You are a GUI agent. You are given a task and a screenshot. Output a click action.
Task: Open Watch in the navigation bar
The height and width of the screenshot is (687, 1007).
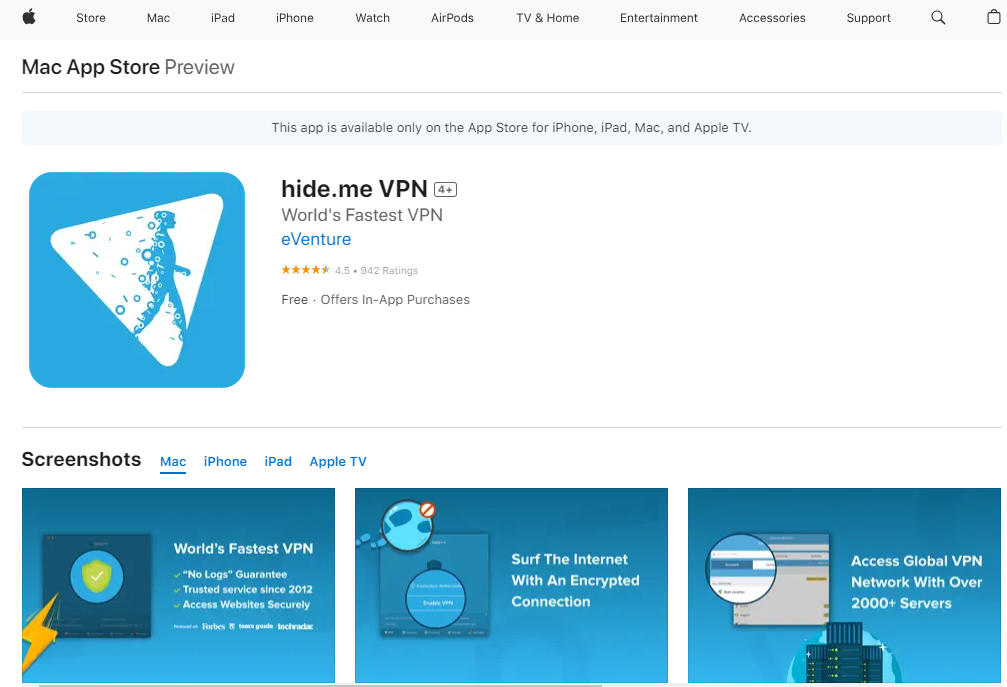click(x=372, y=18)
